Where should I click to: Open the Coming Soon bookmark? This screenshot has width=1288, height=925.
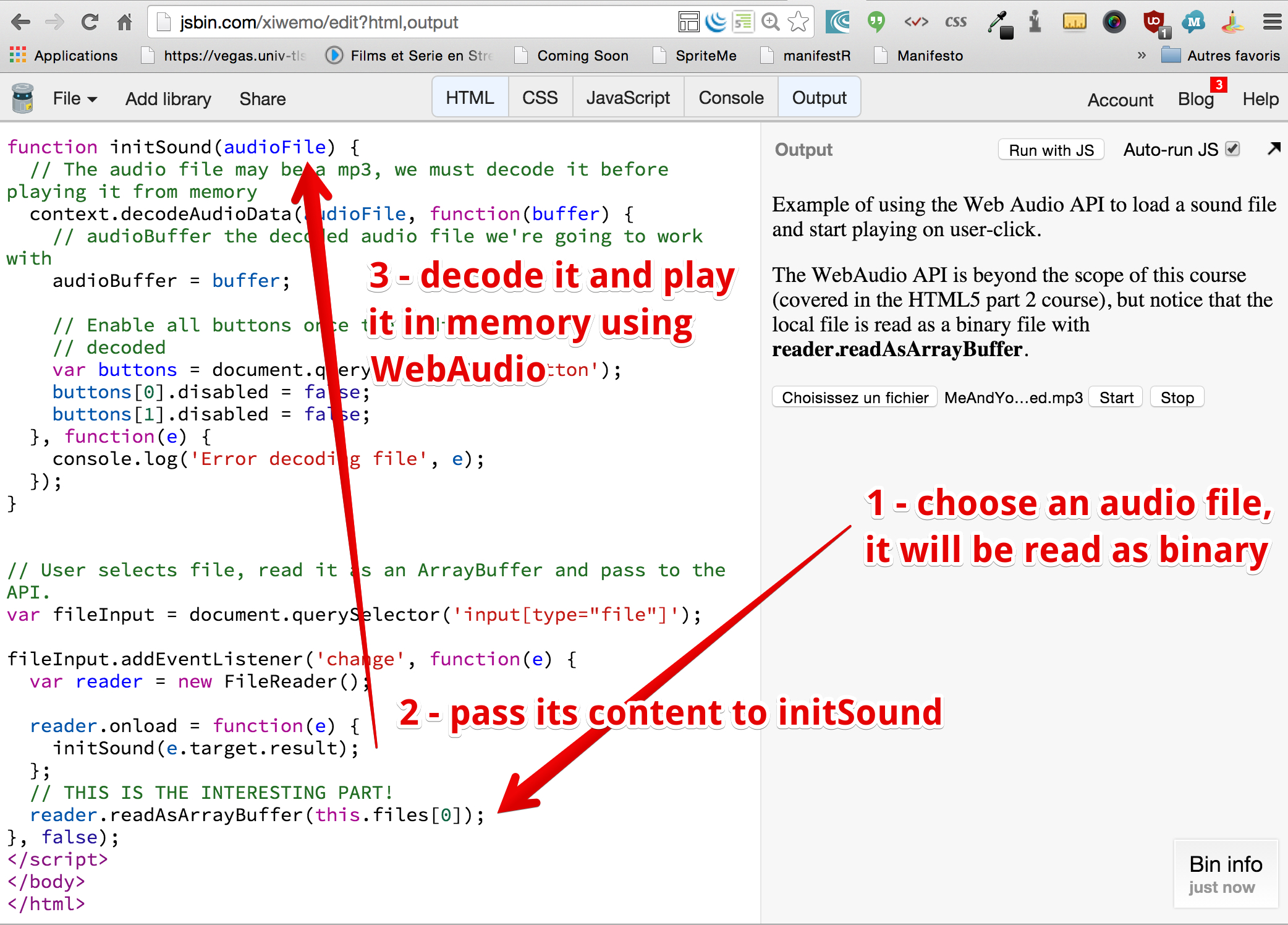(572, 55)
